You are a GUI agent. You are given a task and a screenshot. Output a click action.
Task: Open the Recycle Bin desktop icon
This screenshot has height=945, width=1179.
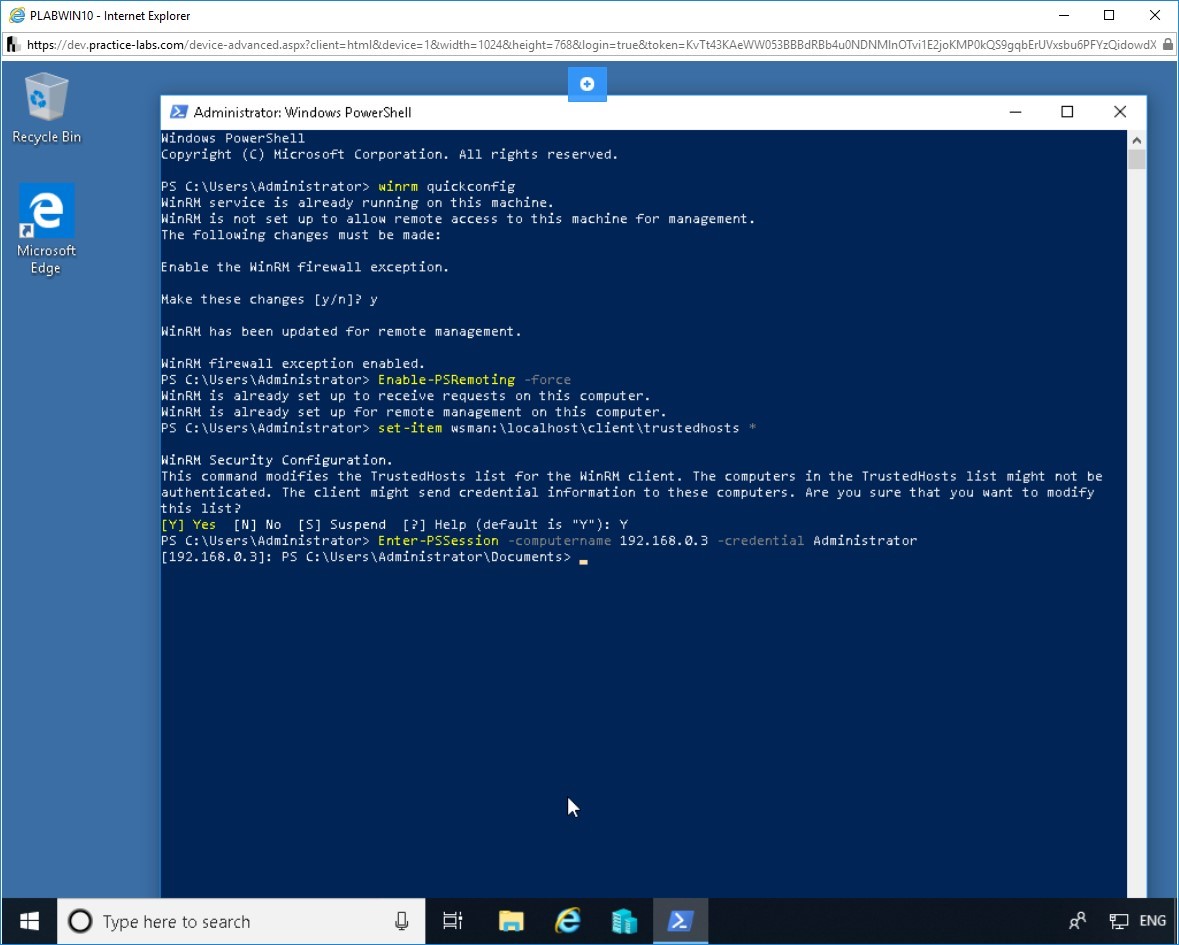(x=47, y=108)
